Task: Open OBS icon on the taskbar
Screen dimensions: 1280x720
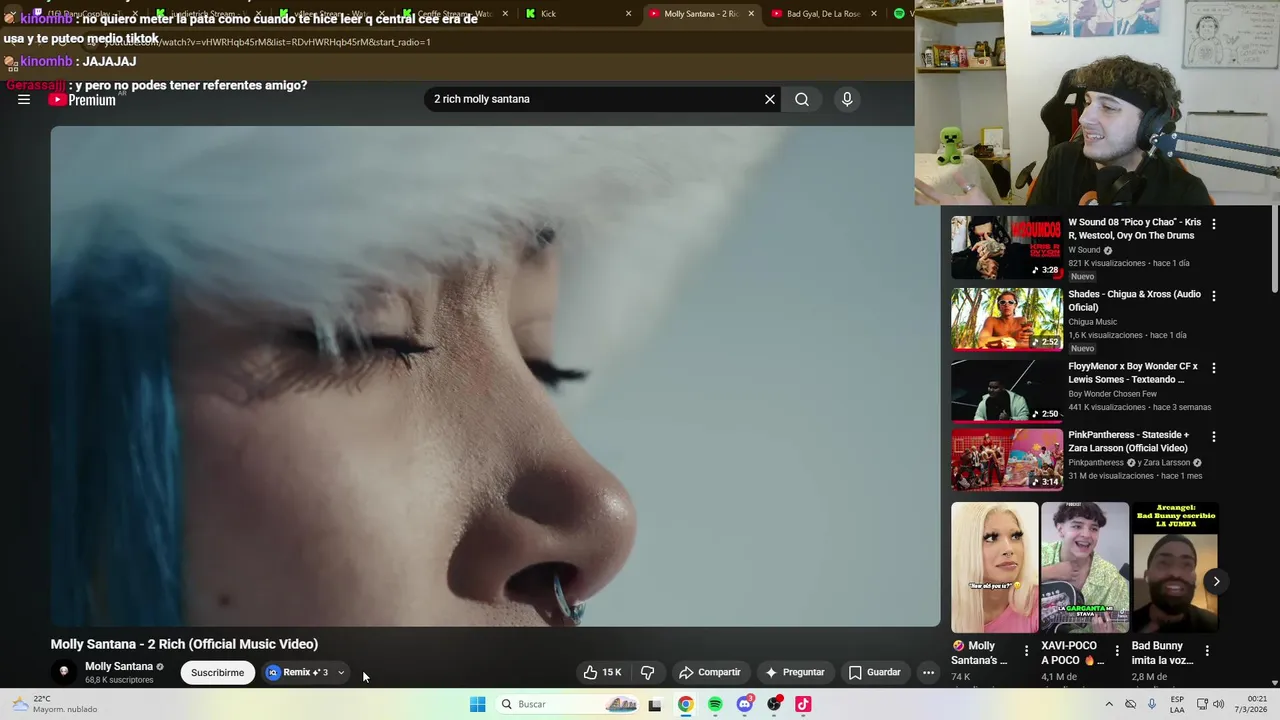Action: 774,704
